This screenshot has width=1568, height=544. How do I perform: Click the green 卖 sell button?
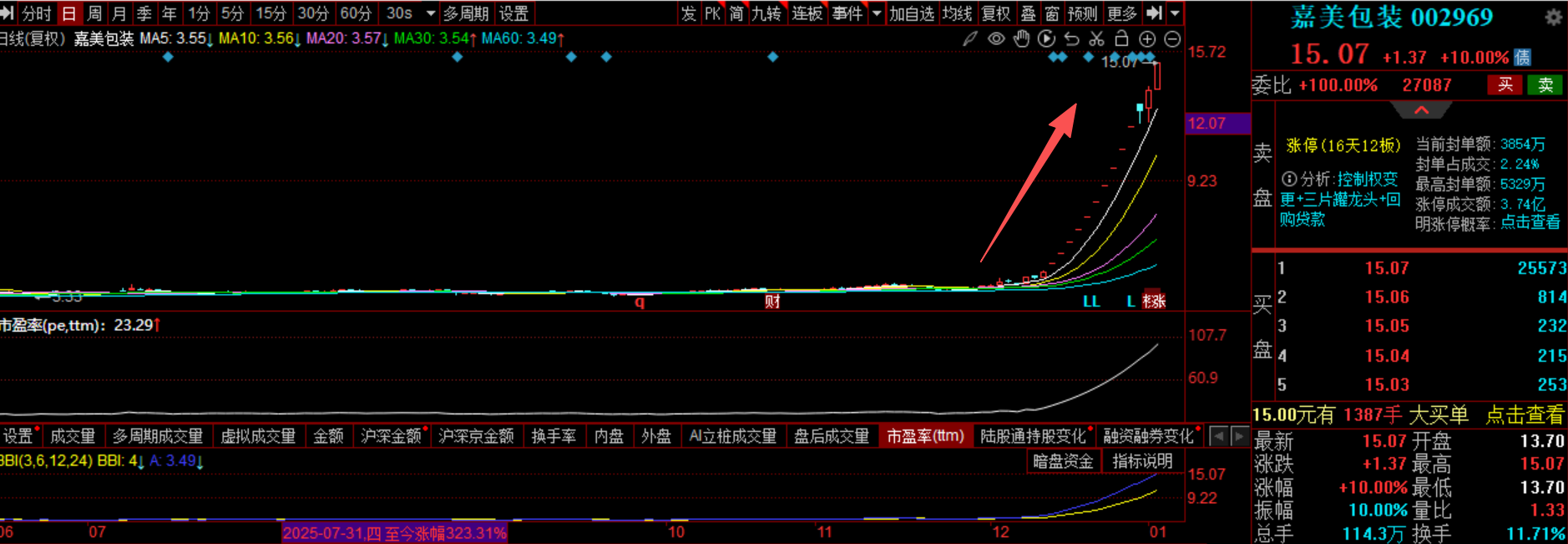tap(1545, 84)
